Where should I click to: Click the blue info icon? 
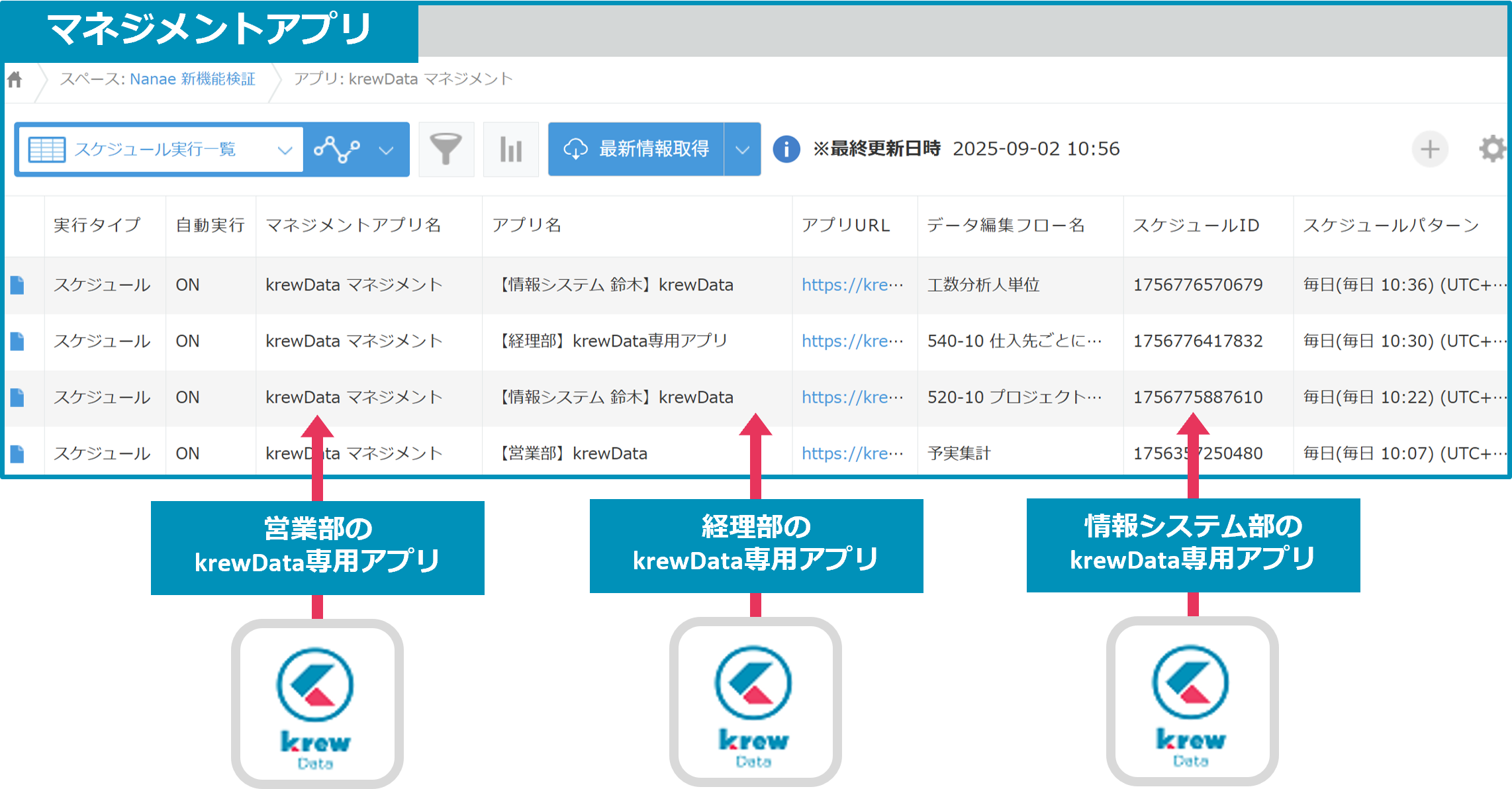(786, 149)
